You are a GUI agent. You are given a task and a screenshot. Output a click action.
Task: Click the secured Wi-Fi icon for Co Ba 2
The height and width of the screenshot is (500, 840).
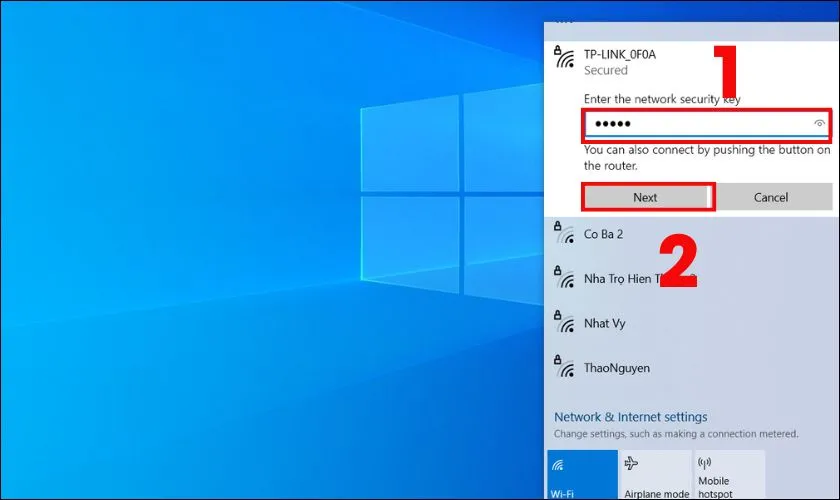564,234
